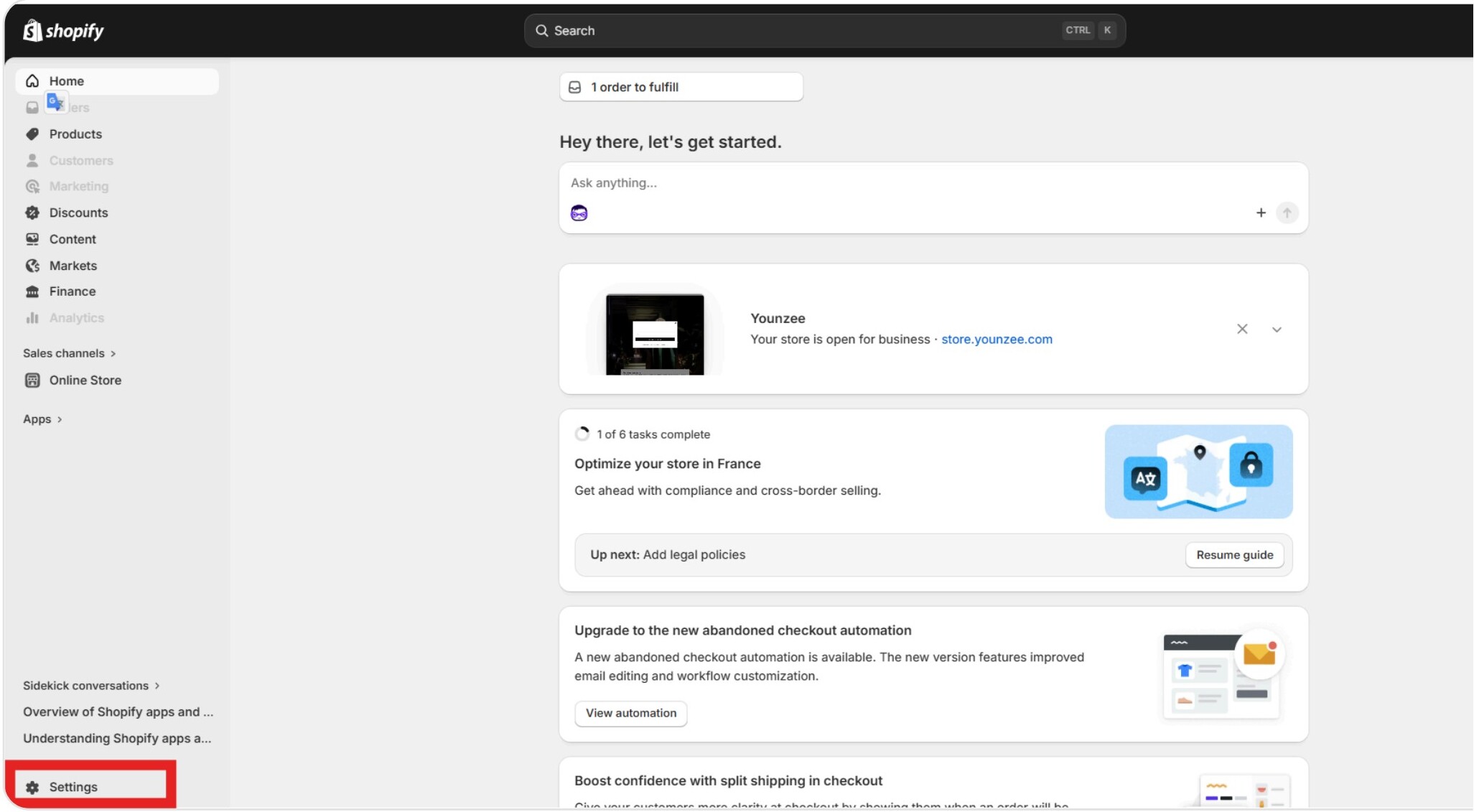The height and width of the screenshot is (812, 1474).
Task: Click the abandoned checkout email illustration
Action: [x=1223, y=675]
